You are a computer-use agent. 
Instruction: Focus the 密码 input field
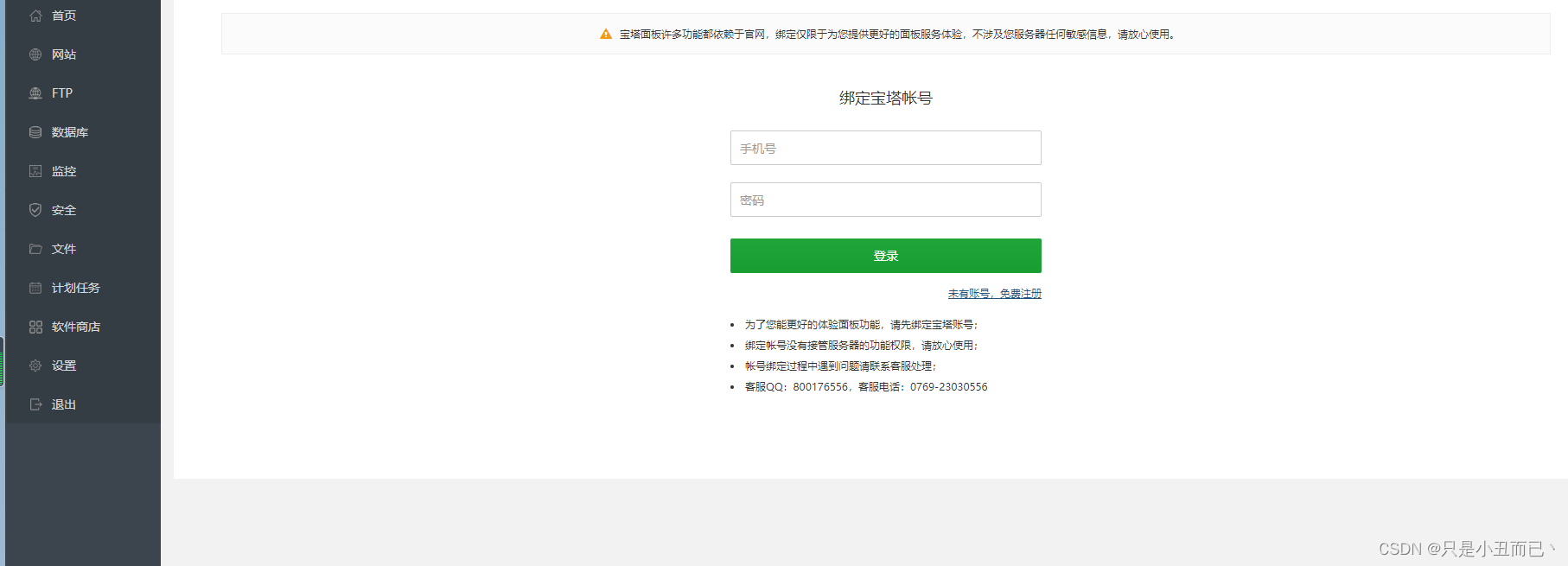pyautogui.click(x=886, y=200)
